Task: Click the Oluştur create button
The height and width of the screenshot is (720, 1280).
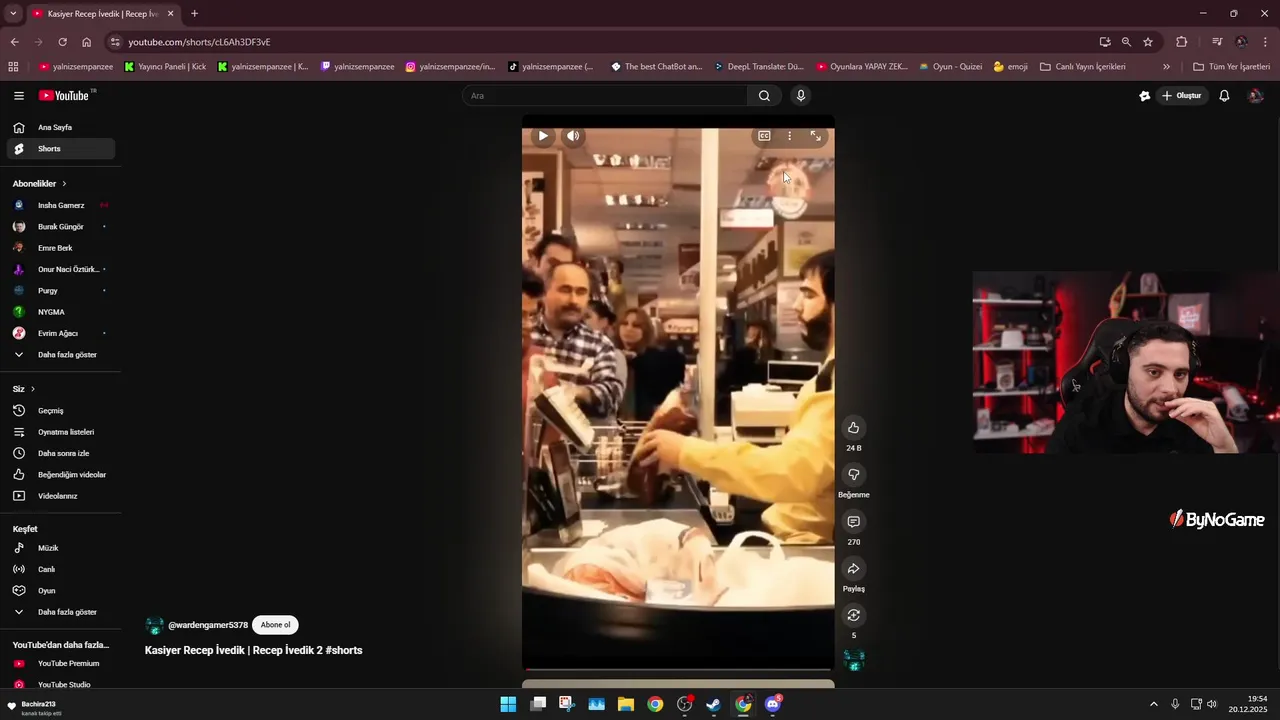Action: [1181, 96]
